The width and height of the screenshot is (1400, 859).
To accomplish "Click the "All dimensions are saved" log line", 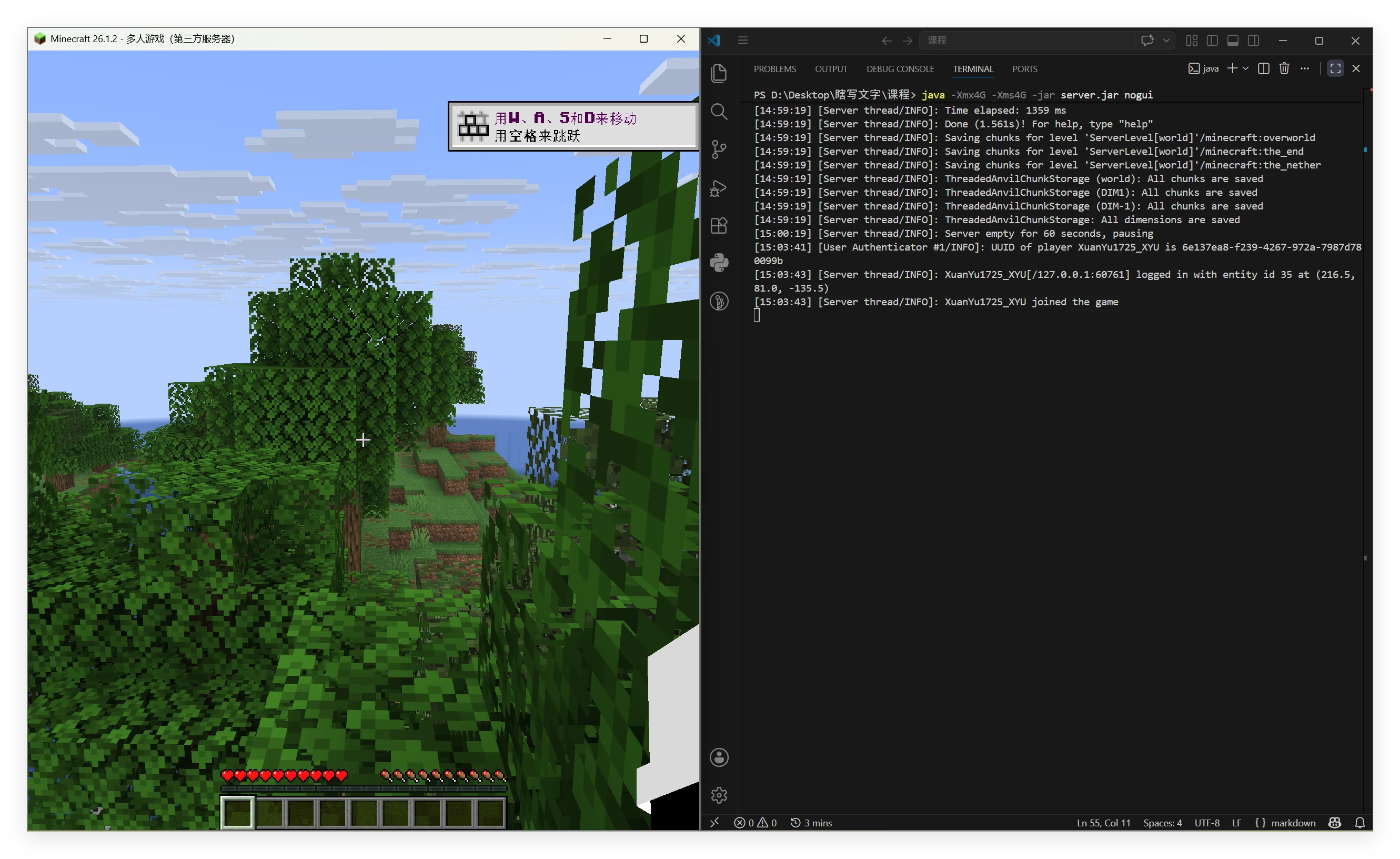I will (x=996, y=220).
